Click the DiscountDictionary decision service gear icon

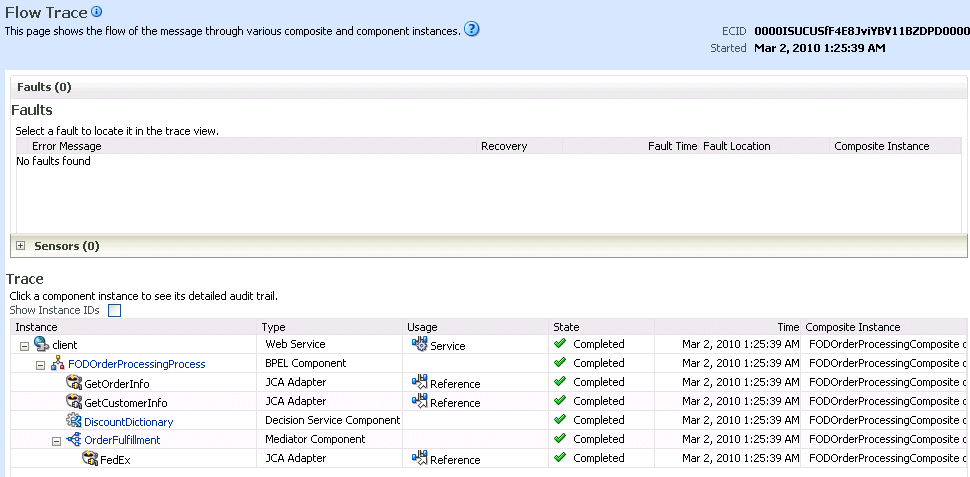(x=74, y=421)
